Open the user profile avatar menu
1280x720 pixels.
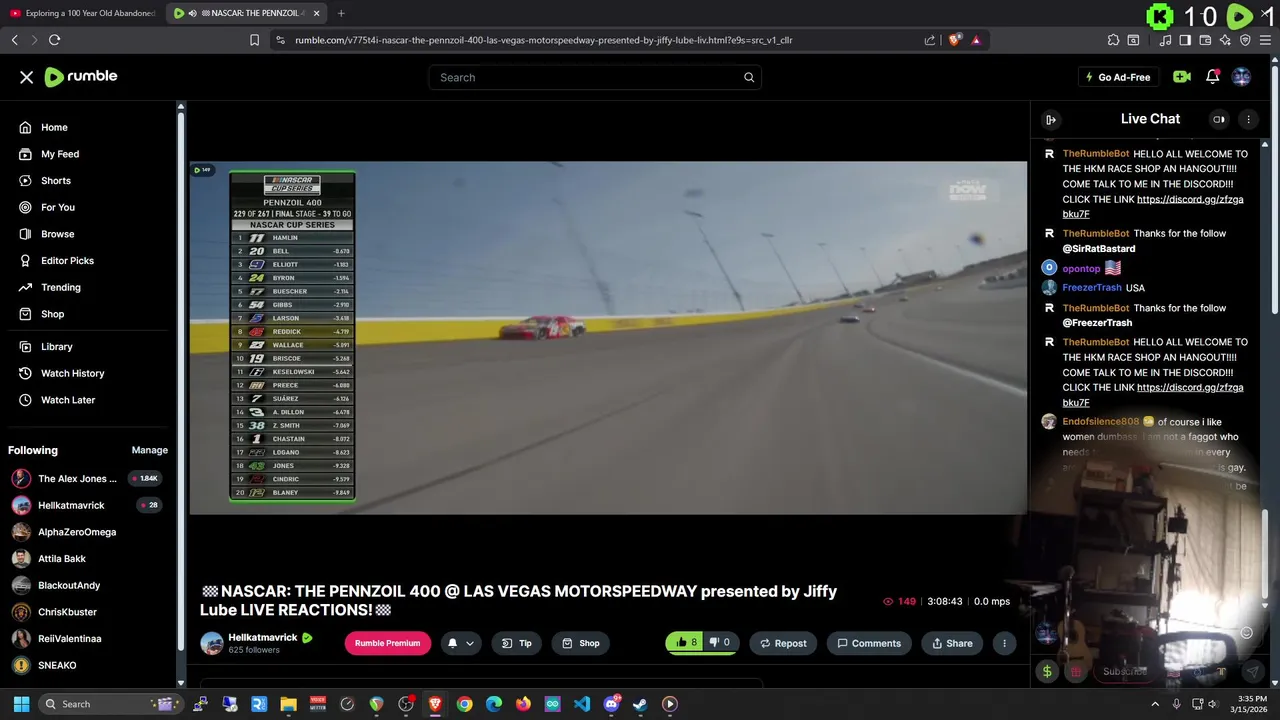(x=1241, y=77)
